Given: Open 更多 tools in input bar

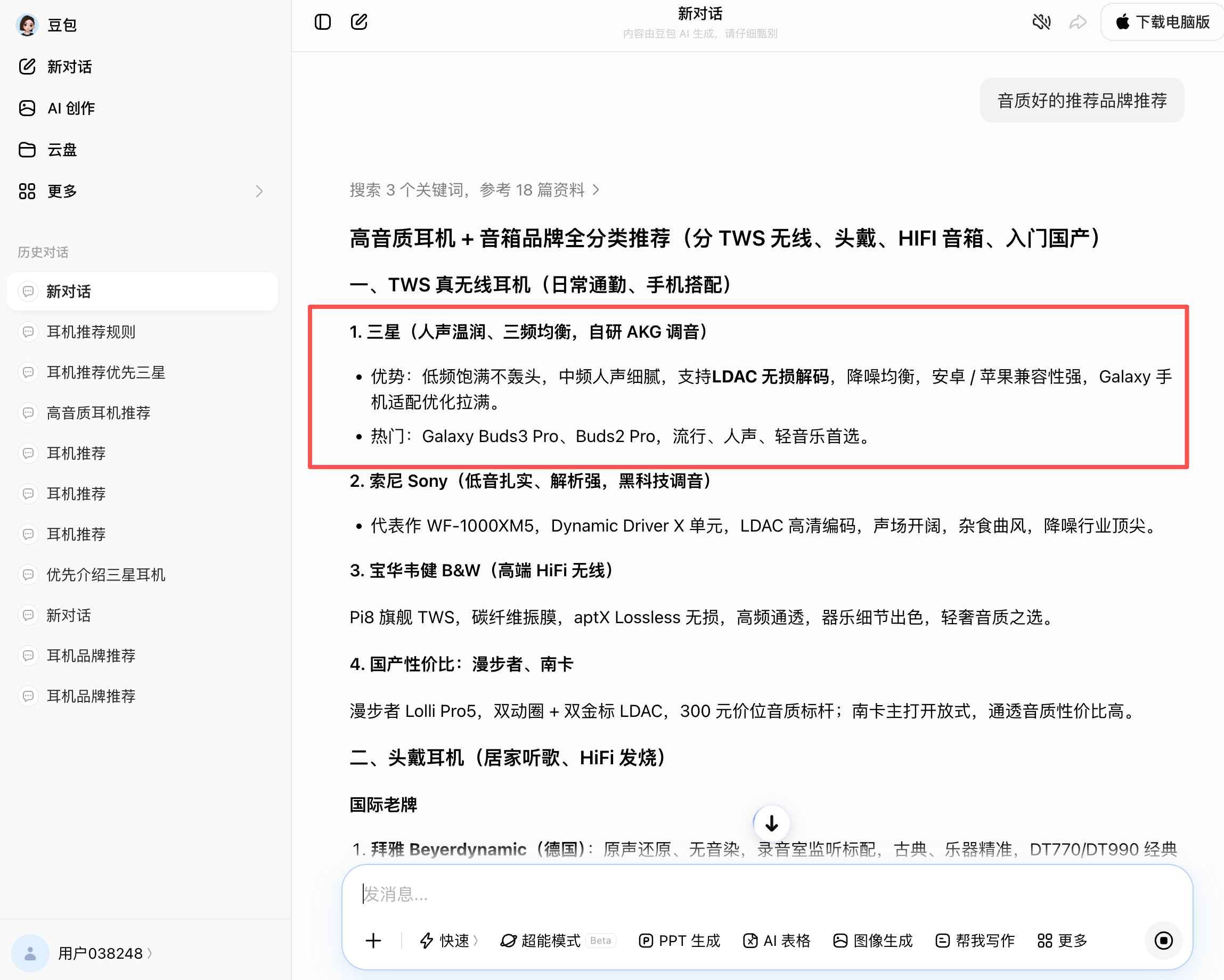Looking at the screenshot, I should (x=1062, y=941).
